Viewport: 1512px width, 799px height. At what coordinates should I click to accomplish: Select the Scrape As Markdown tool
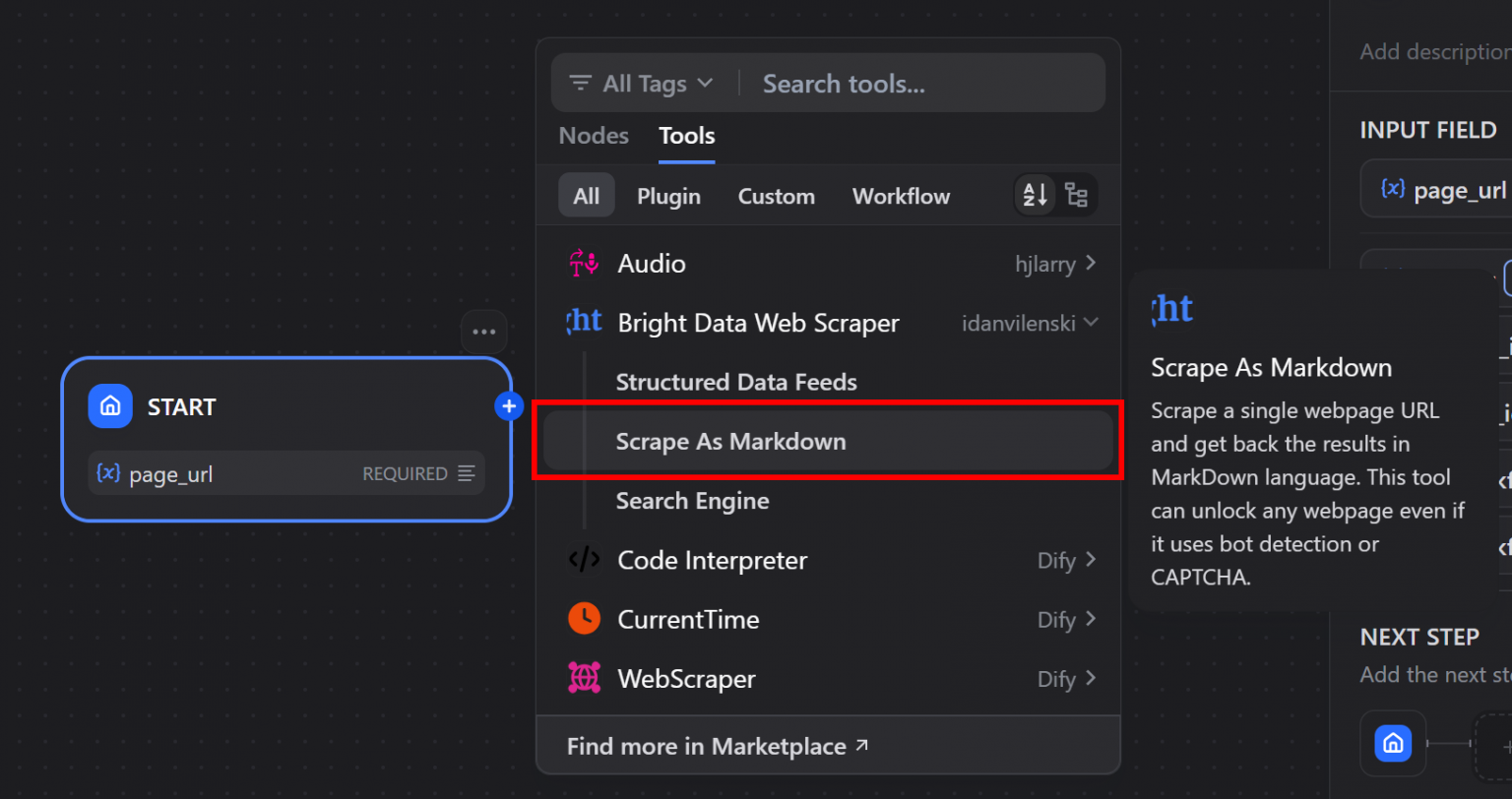[728, 441]
